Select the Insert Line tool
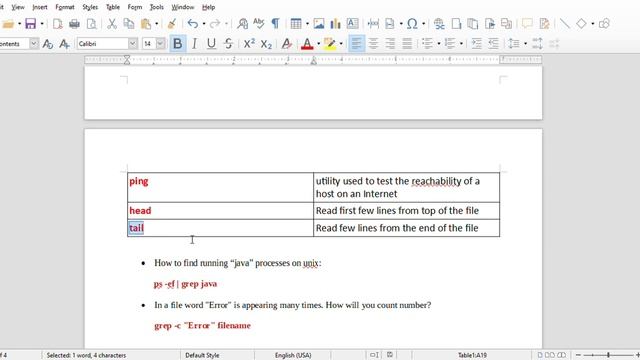This screenshot has width=640, height=360. point(564,24)
